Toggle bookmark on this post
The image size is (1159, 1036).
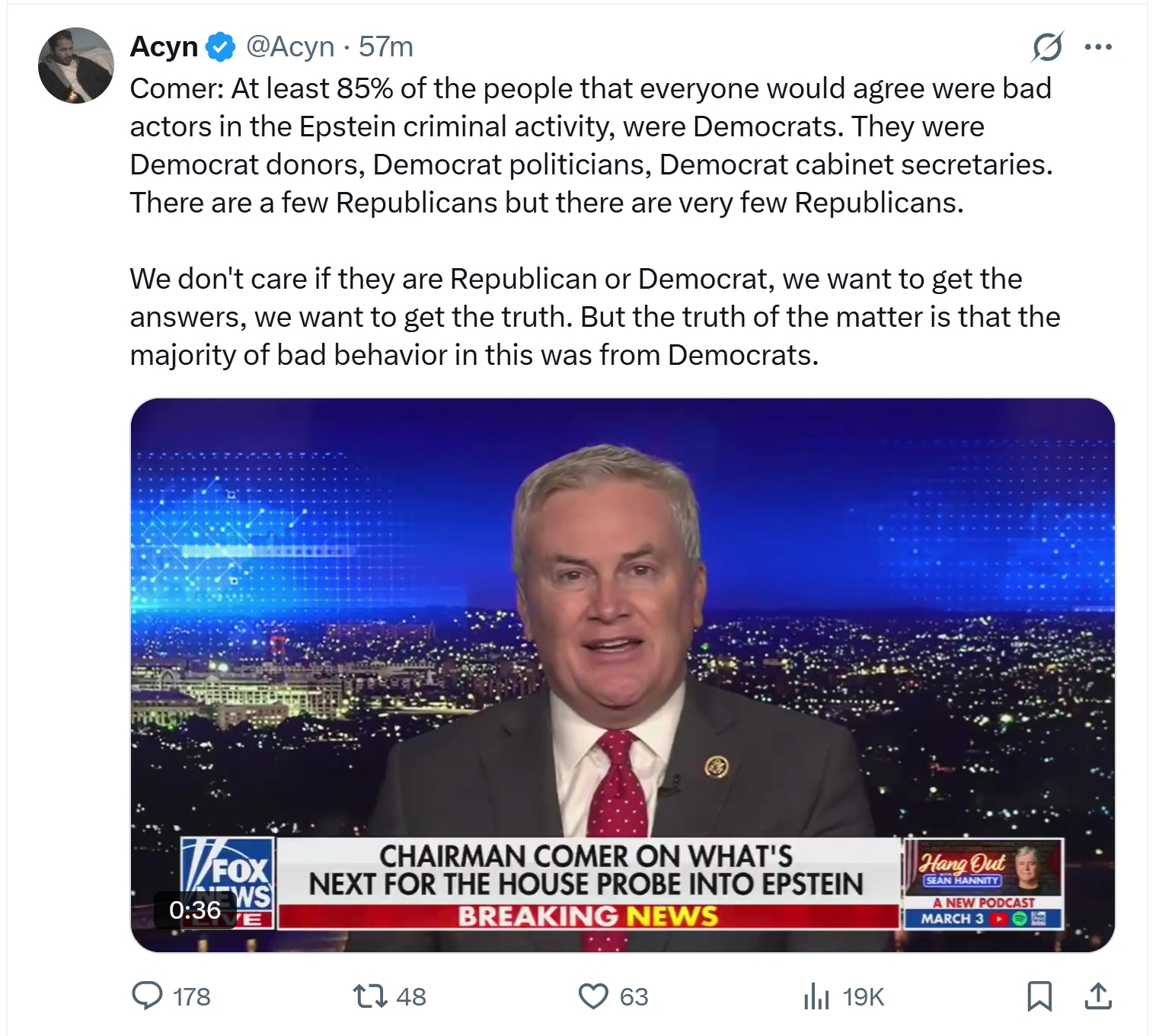[x=1039, y=996]
